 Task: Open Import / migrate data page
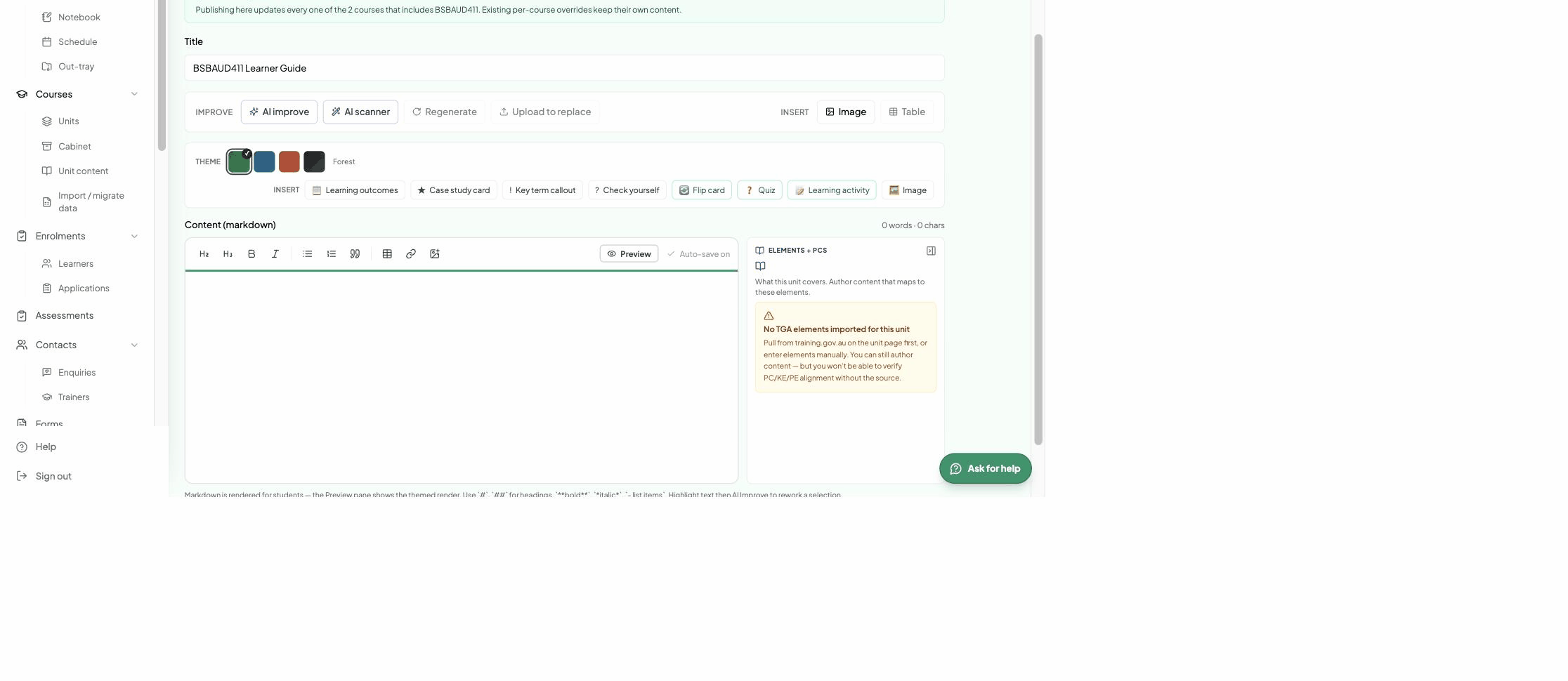(x=91, y=202)
